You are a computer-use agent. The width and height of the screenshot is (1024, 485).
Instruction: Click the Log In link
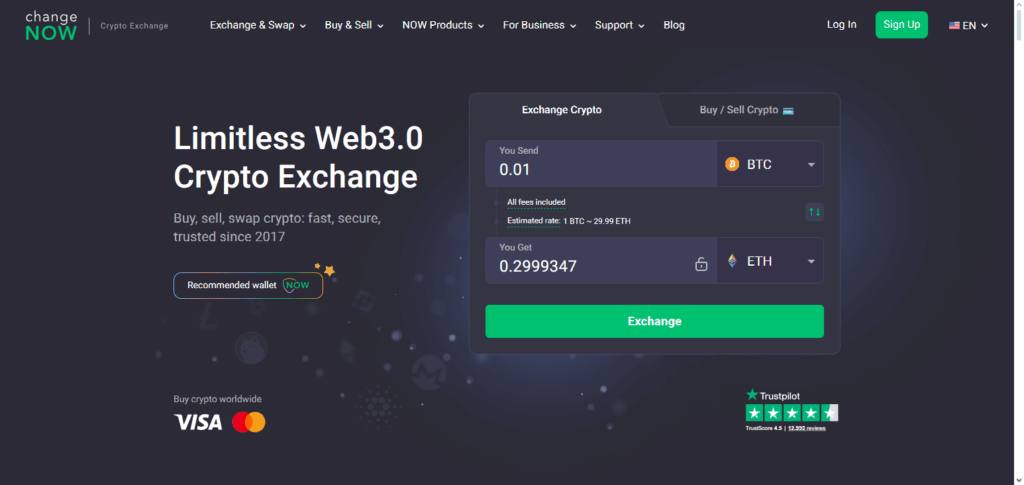click(842, 25)
